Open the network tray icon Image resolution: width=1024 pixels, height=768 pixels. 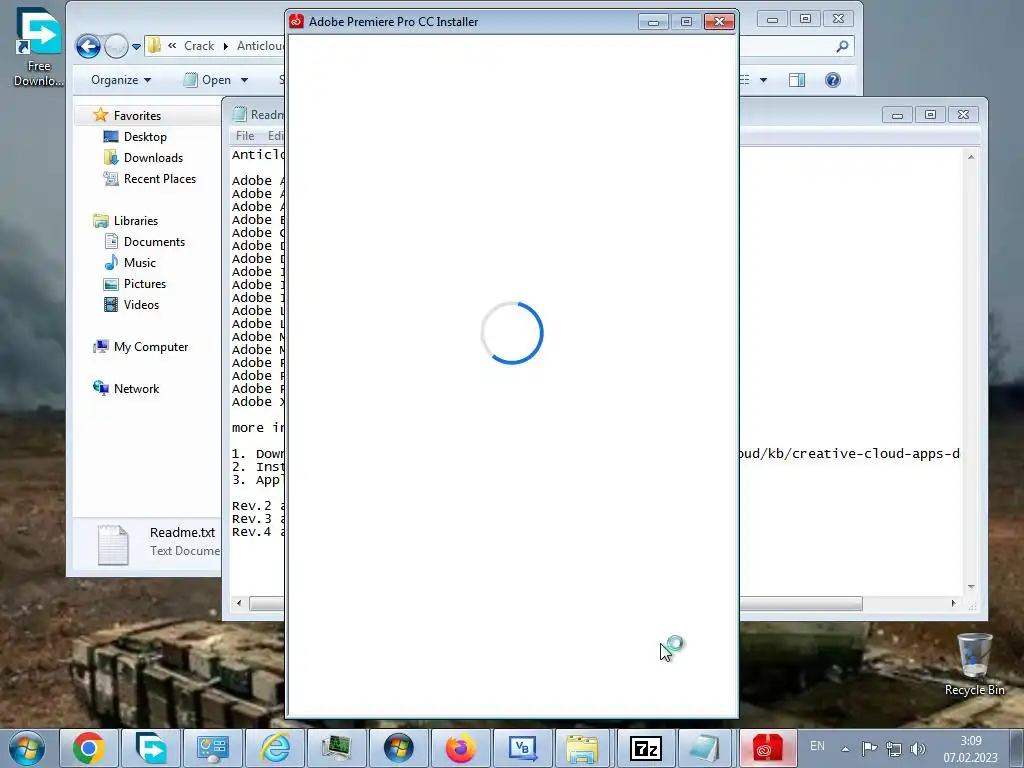tap(893, 748)
